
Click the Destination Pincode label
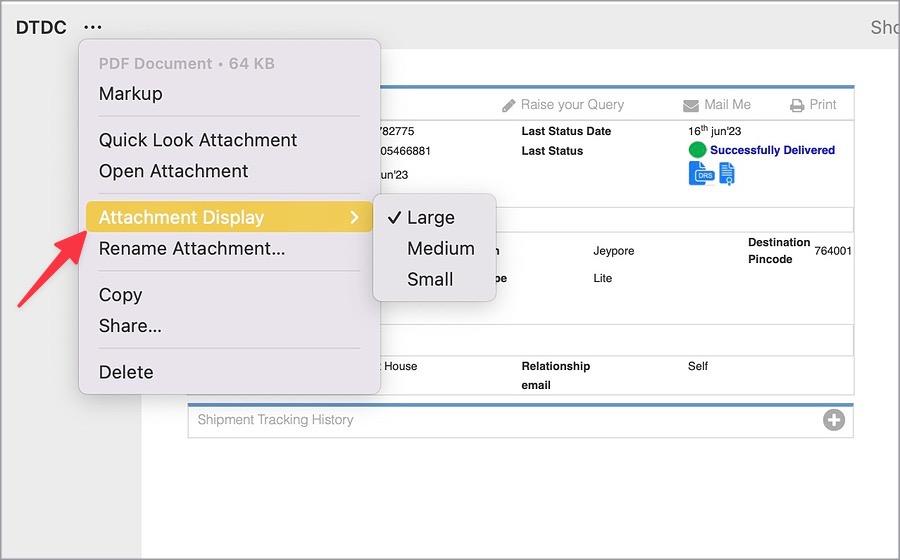coord(779,251)
